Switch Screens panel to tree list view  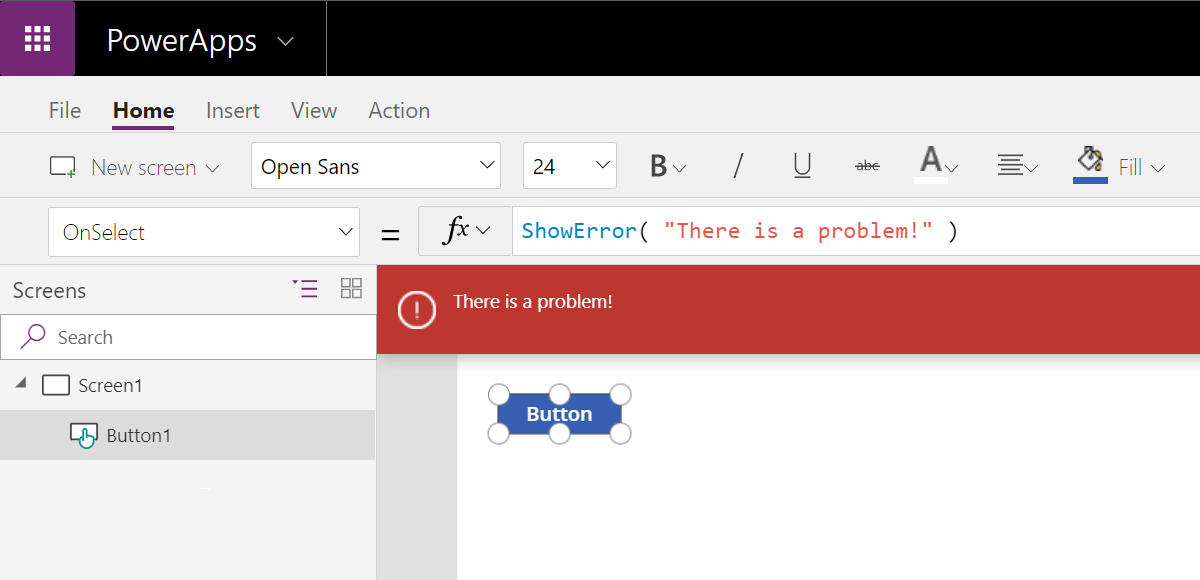pos(306,288)
